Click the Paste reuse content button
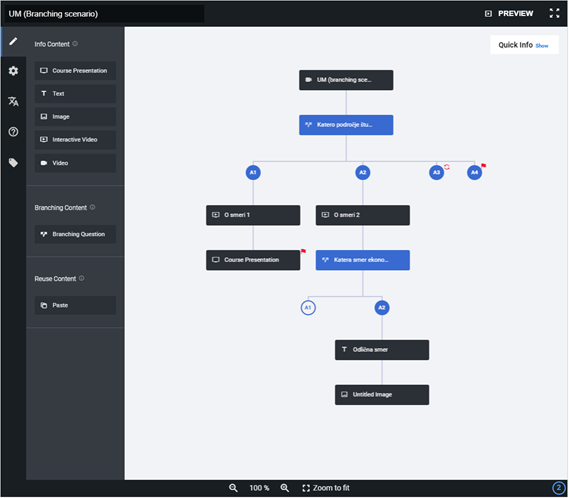This screenshot has width=569, height=498. point(75,305)
